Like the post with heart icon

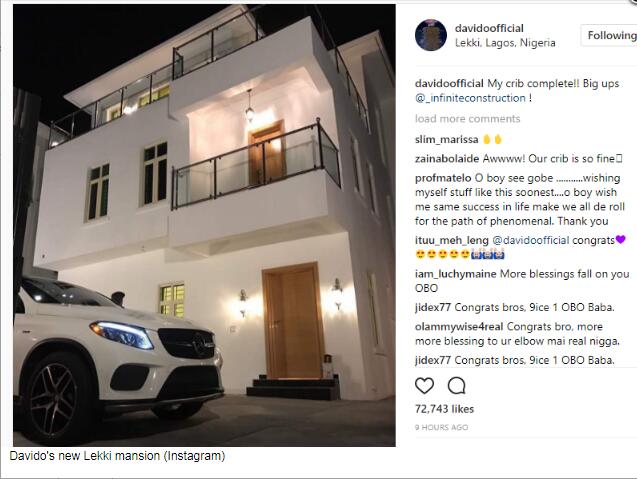coord(425,386)
